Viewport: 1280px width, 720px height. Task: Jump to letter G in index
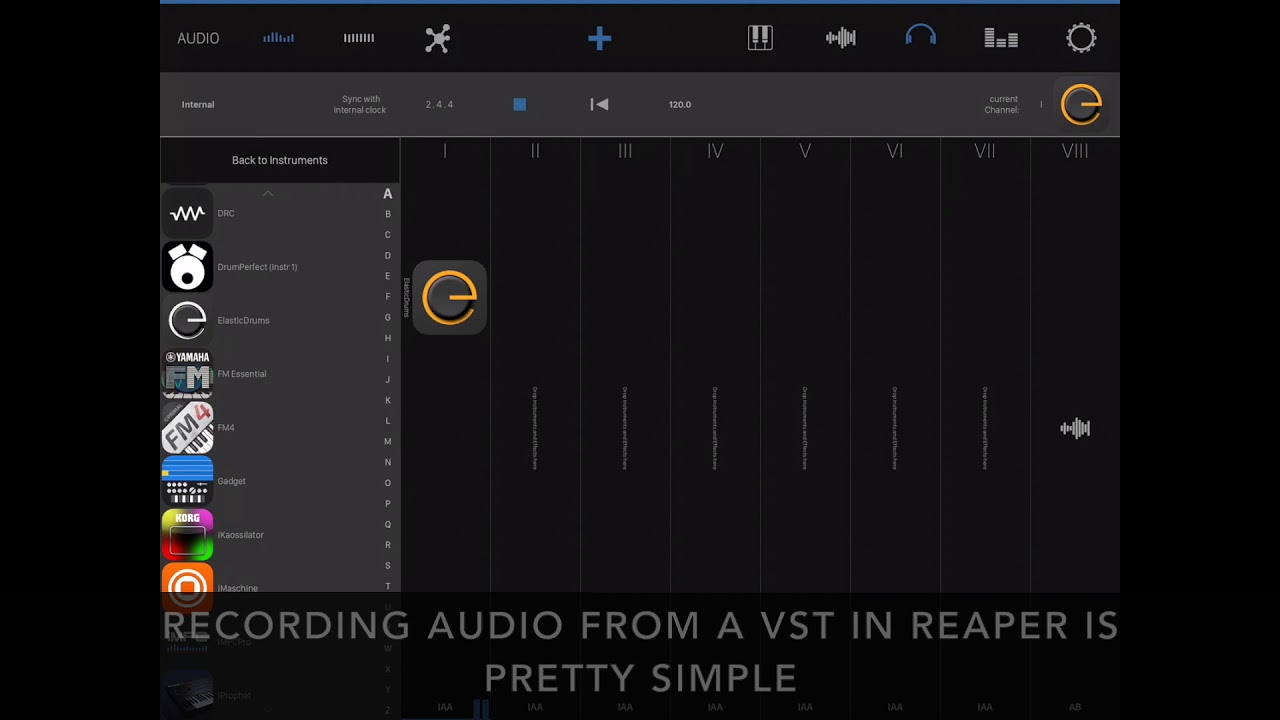coord(388,318)
